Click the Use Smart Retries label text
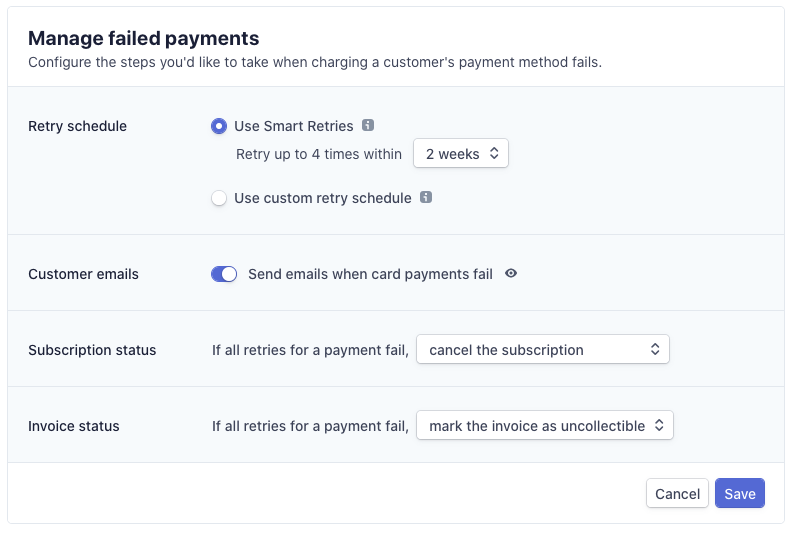The image size is (796, 535). [x=294, y=126]
